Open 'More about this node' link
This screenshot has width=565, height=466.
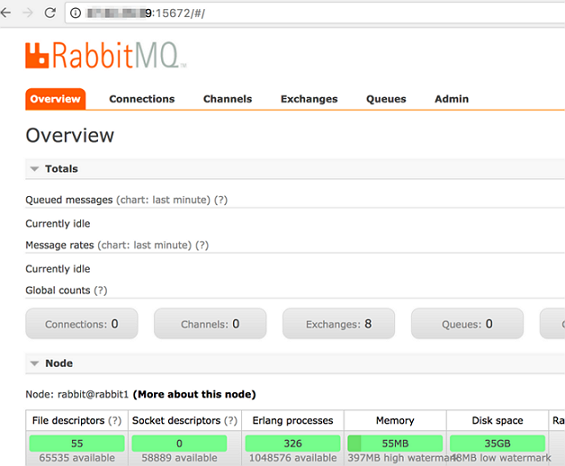(x=195, y=394)
